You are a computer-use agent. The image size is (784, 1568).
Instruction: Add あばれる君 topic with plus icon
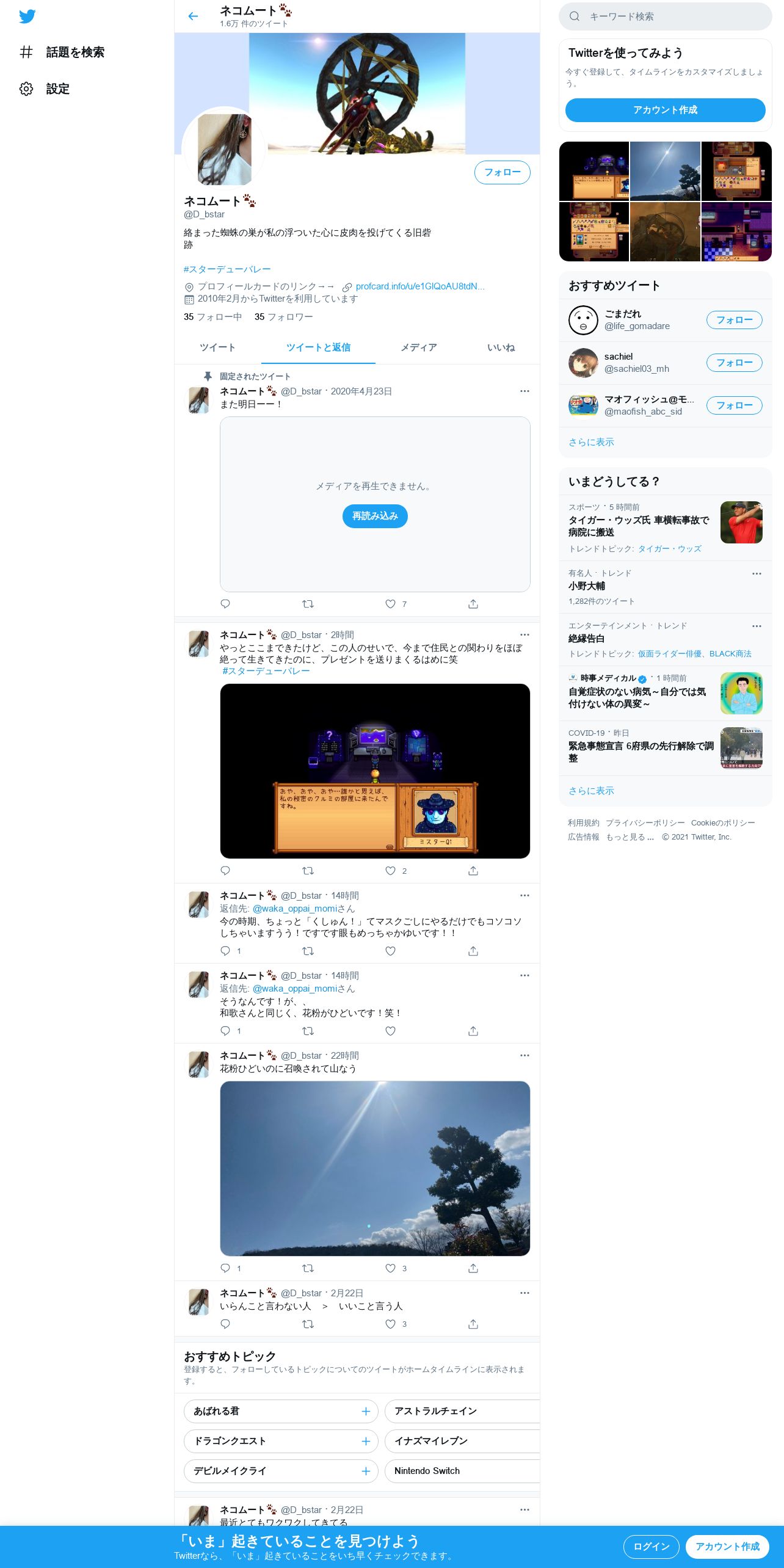click(366, 1411)
